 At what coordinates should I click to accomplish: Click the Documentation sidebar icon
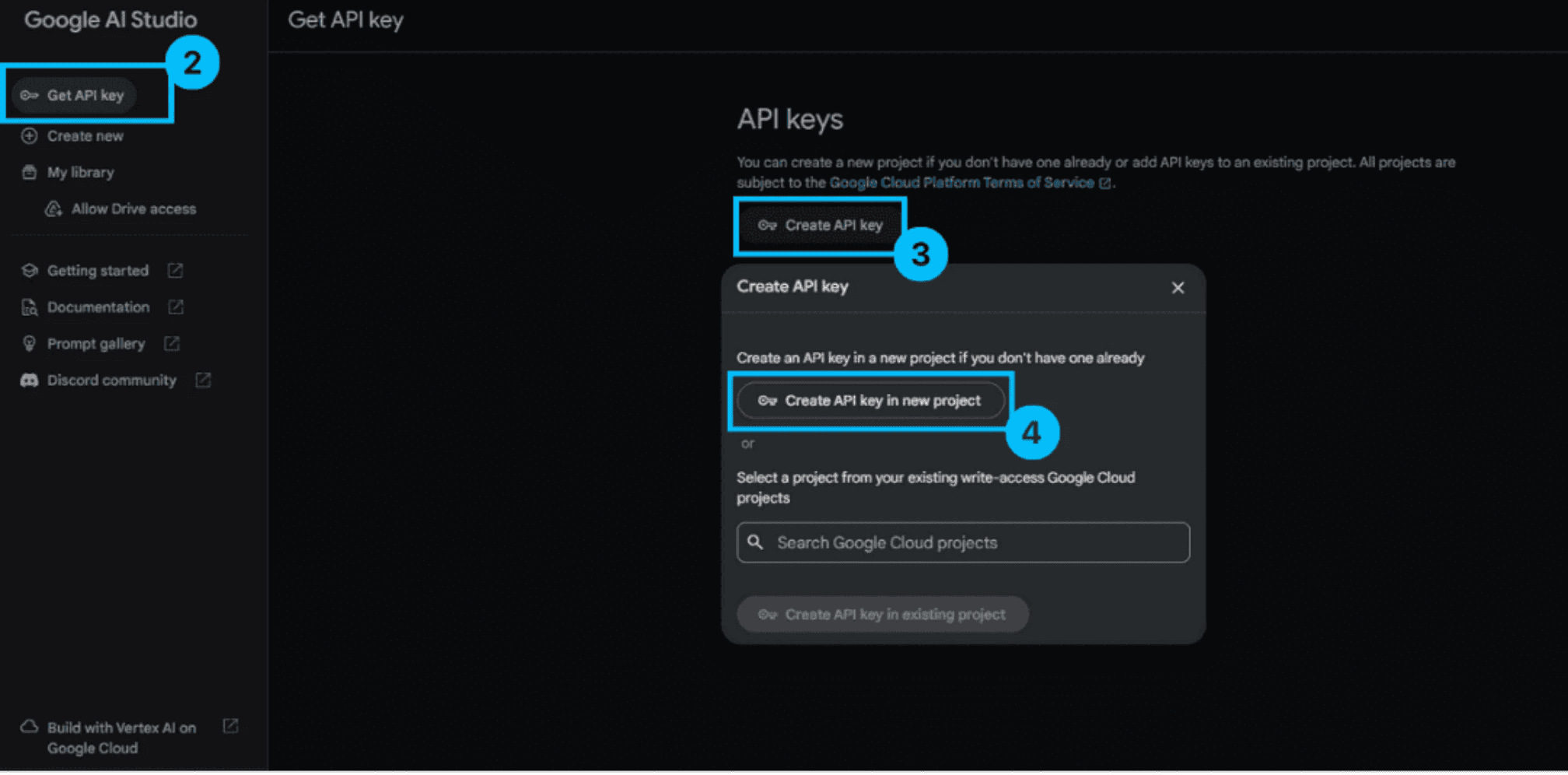pyautogui.click(x=28, y=307)
